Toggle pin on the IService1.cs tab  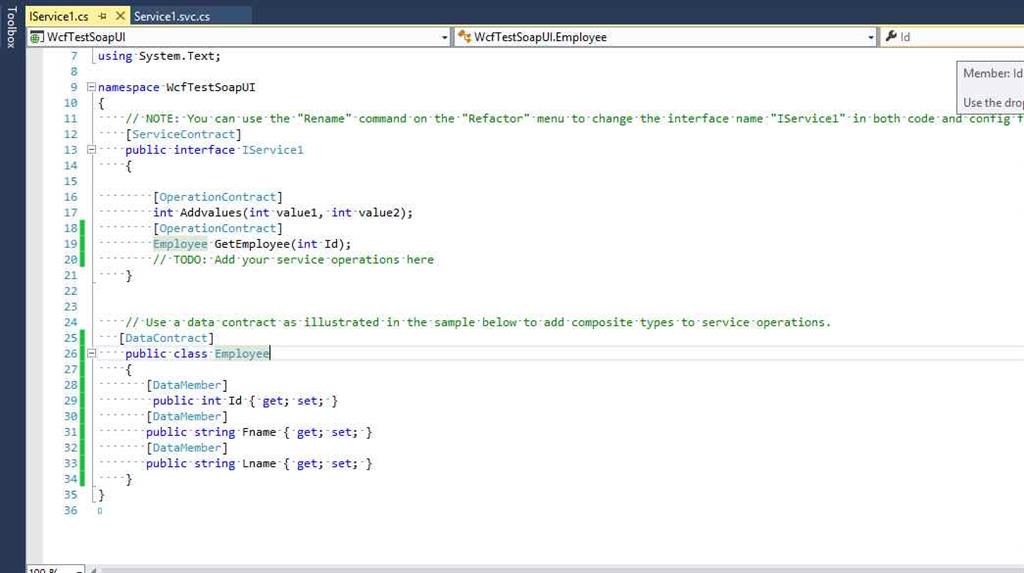click(x=103, y=16)
